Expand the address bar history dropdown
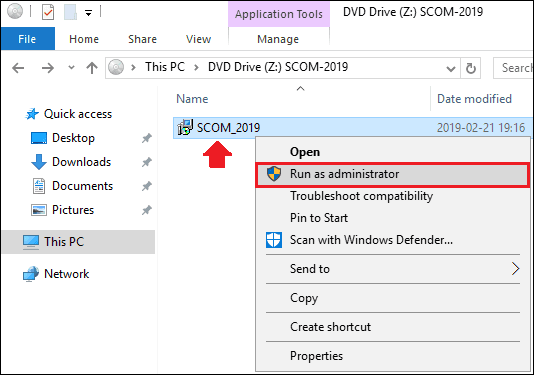 click(x=451, y=69)
